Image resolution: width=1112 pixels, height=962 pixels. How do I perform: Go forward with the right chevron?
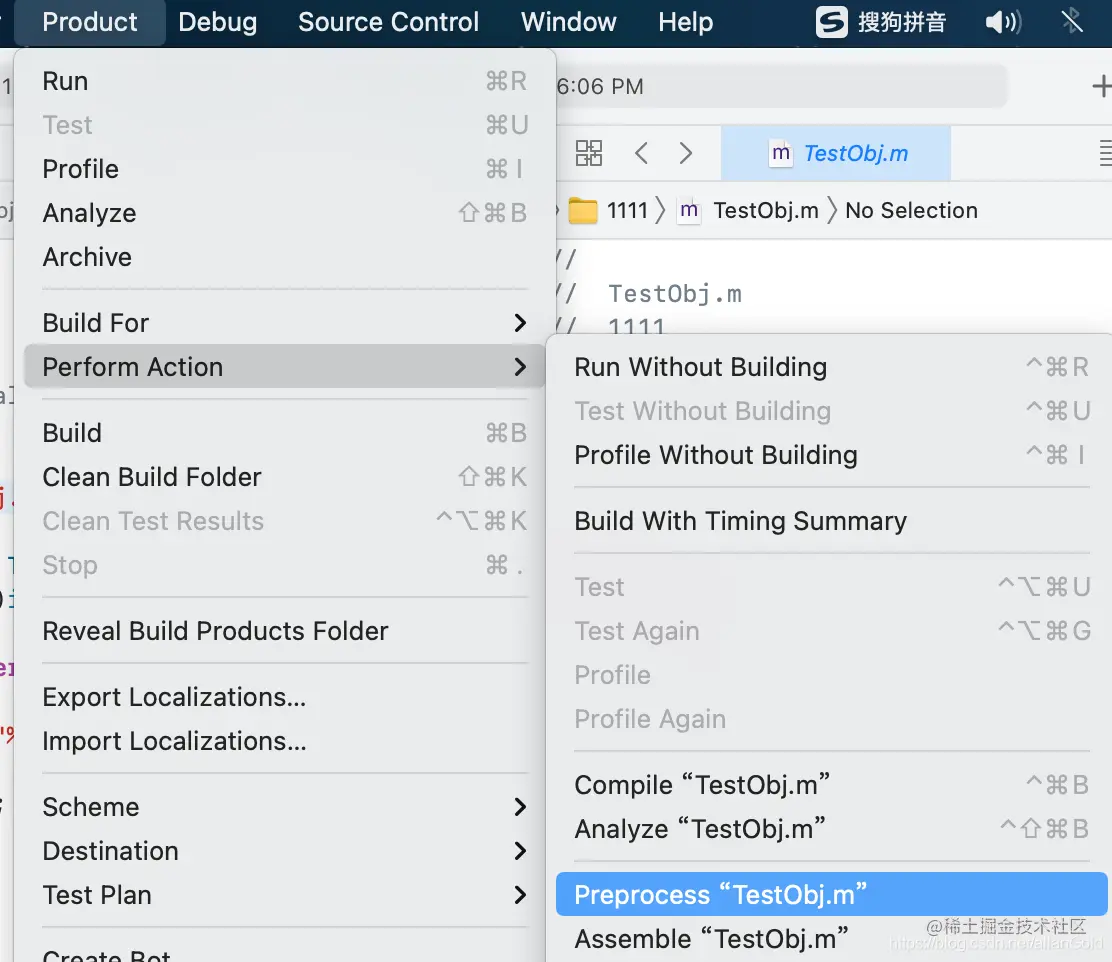click(686, 153)
